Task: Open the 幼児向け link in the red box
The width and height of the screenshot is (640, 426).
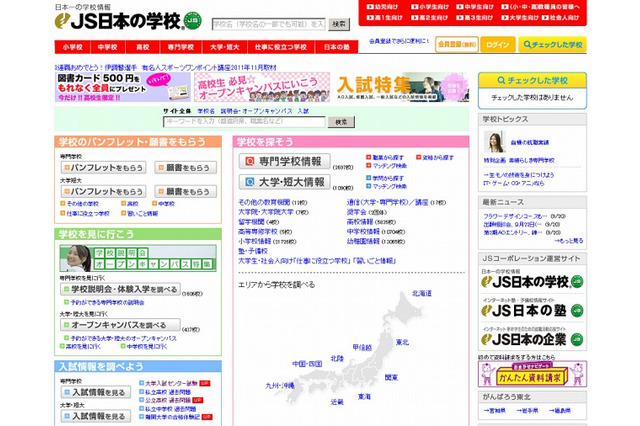Action: coord(382,7)
